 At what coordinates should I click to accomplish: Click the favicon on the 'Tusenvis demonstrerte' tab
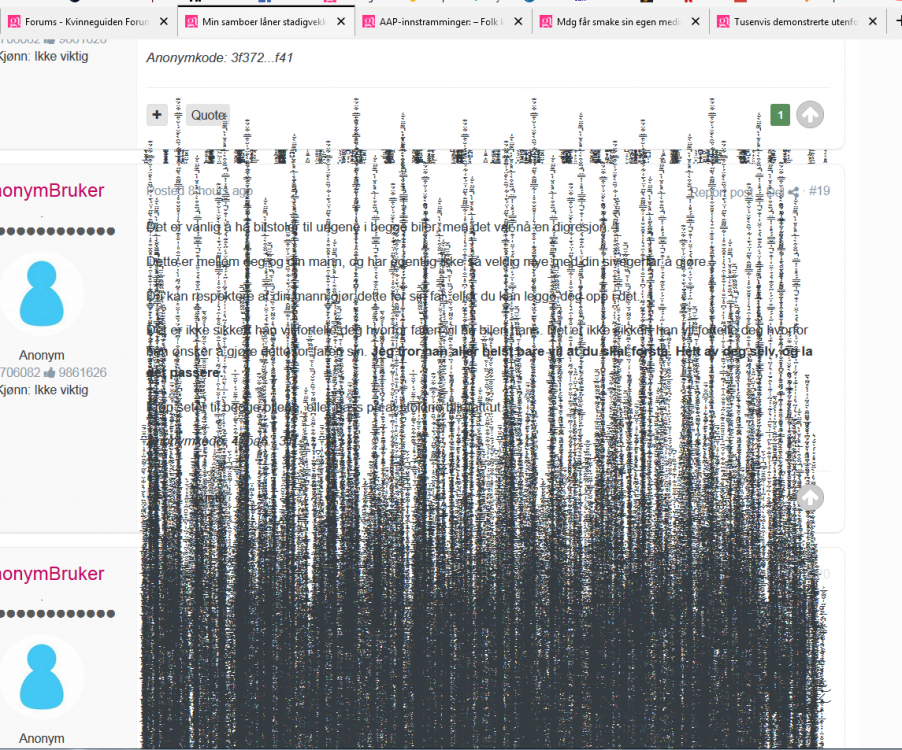click(x=723, y=22)
